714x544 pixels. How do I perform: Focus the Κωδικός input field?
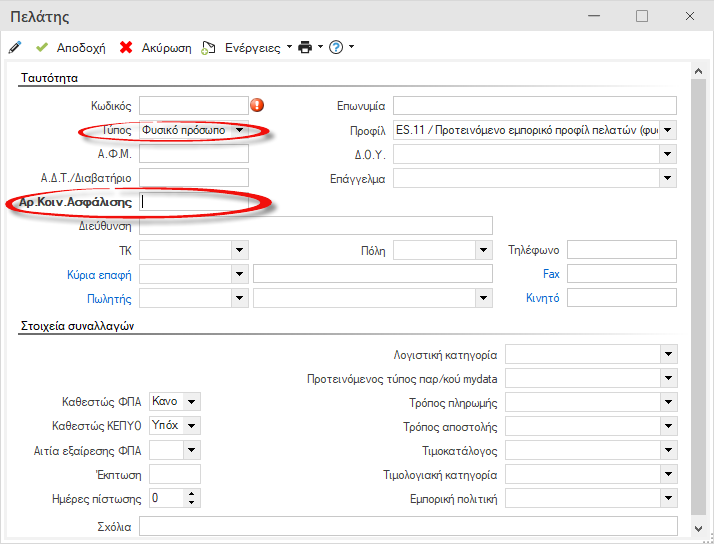tap(194, 106)
